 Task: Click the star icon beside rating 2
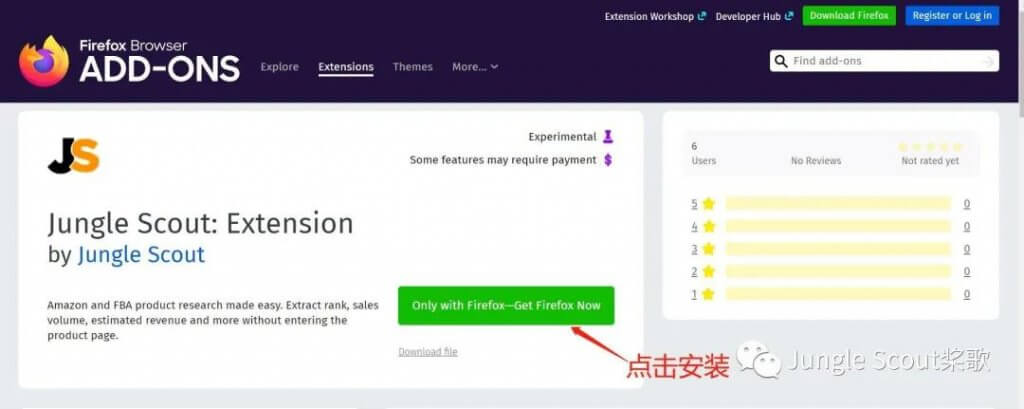[x=709, y=272]
